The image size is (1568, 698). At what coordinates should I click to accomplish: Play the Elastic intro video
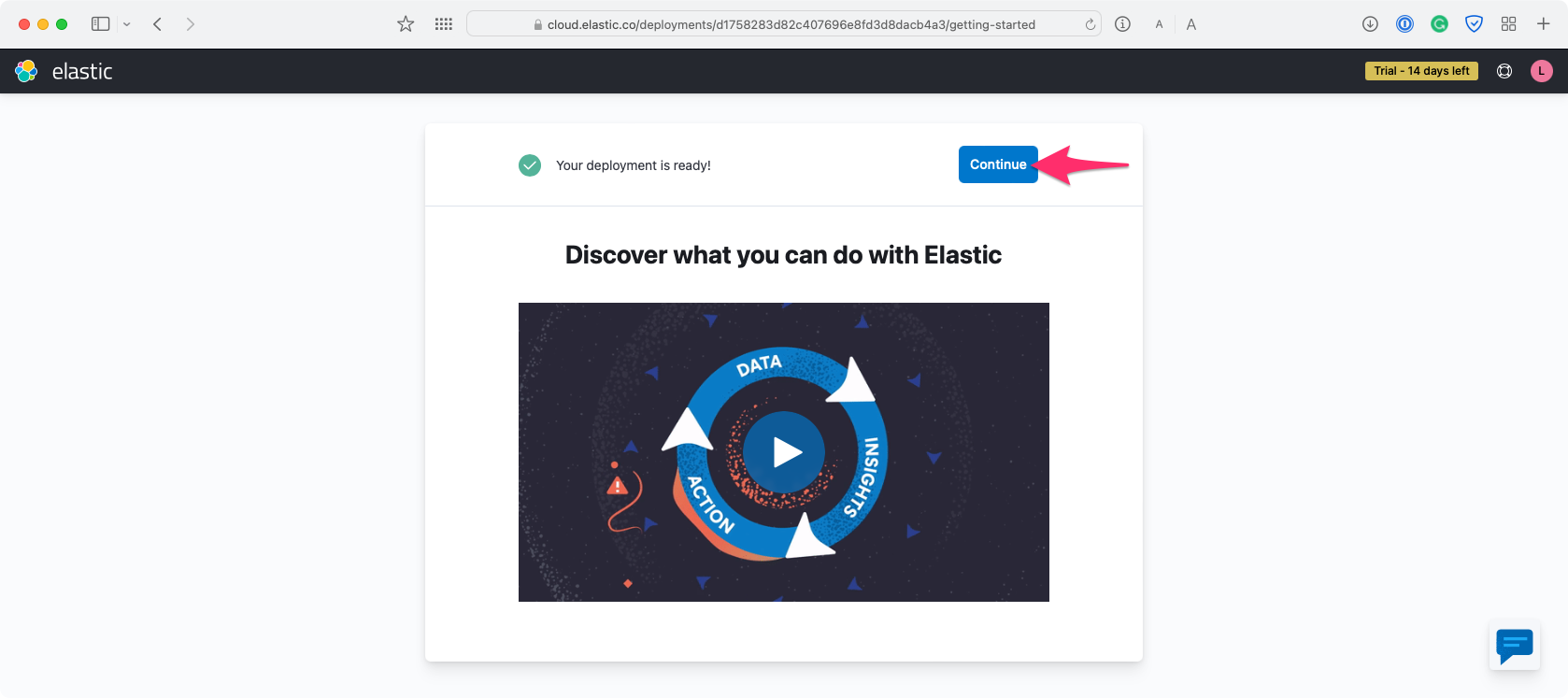click(785, 452)
